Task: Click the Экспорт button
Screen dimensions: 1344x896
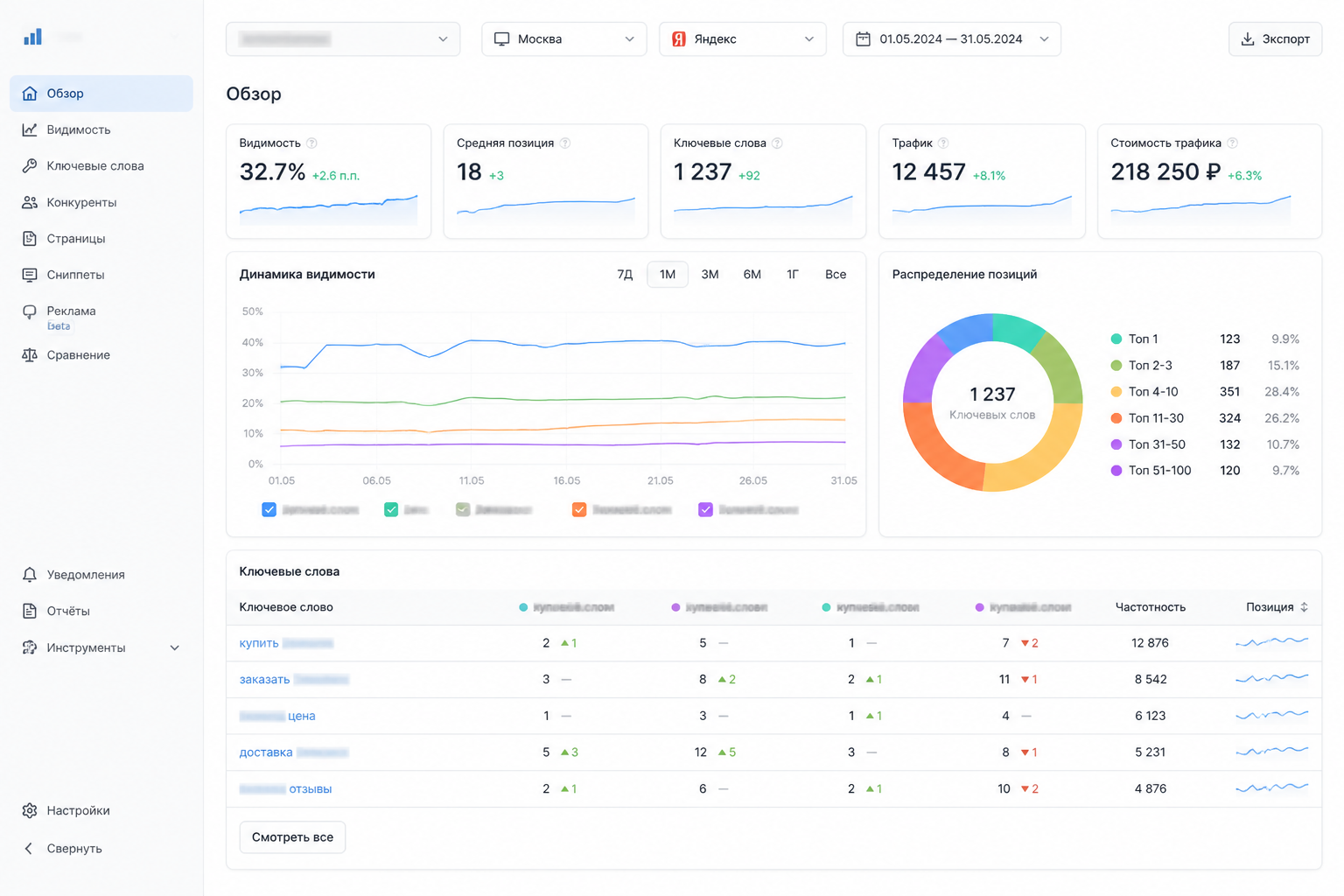Action: tap(1275, 39)
